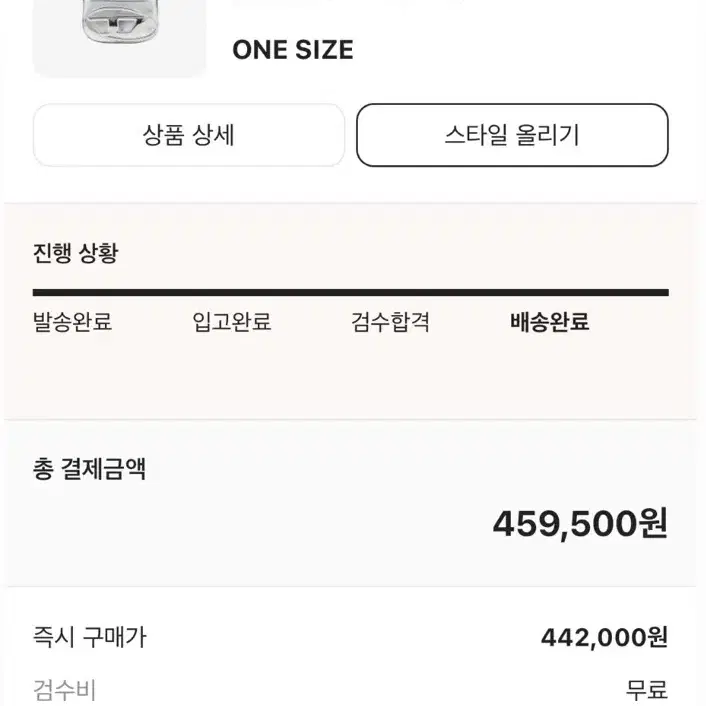Click the divider line above 진행 상황
The width and height of the screenshot is (706, 706).
(351, 203)
